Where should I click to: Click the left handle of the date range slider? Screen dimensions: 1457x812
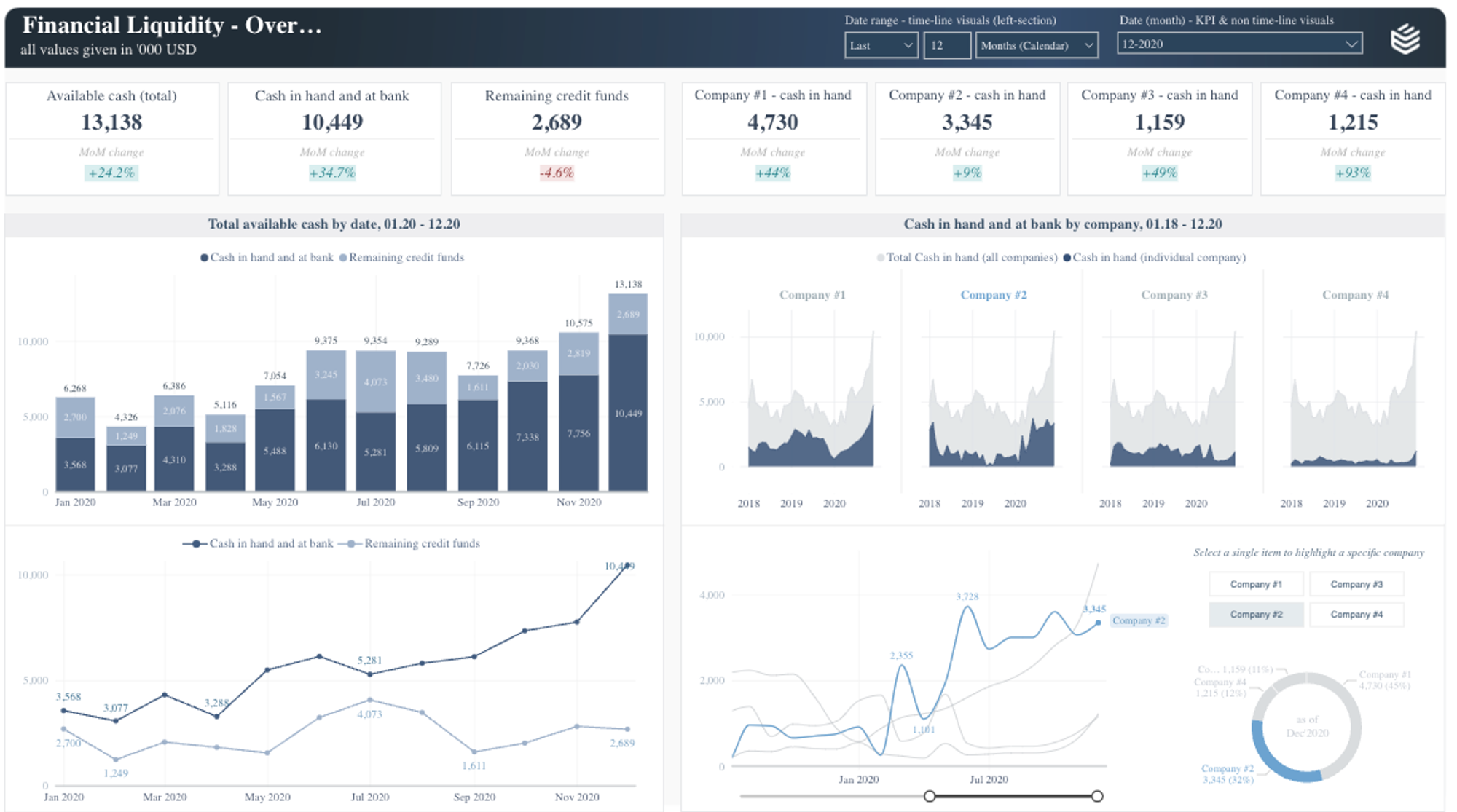tap(930, 796)
